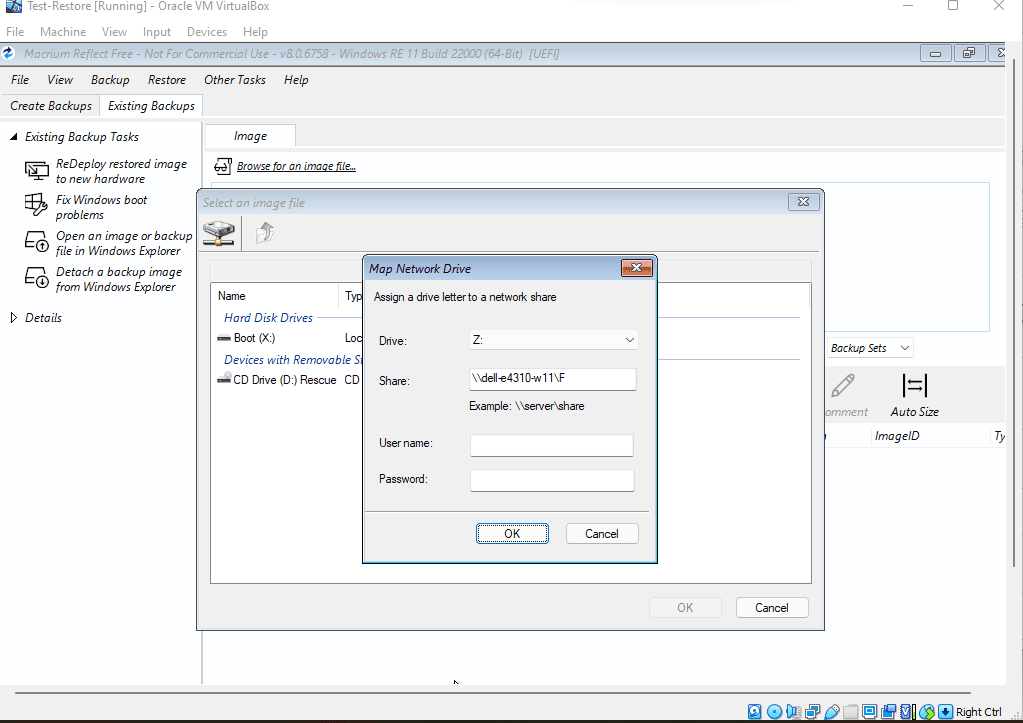Open VirtualBox Devices menu
The height and width of the screenshot is (723, 1023).
tap(207, 32)
